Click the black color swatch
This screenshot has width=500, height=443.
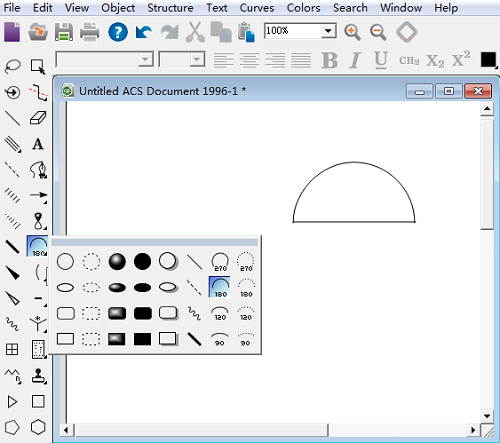[488, 60]
